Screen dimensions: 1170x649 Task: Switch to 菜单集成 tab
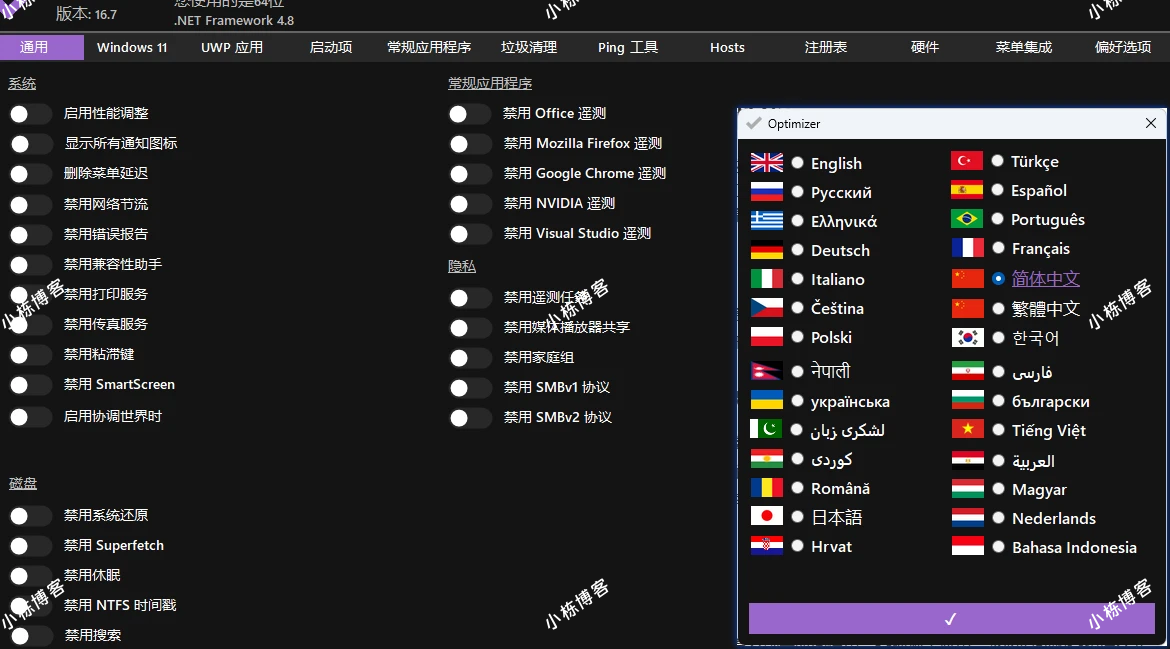point(1024,47)
